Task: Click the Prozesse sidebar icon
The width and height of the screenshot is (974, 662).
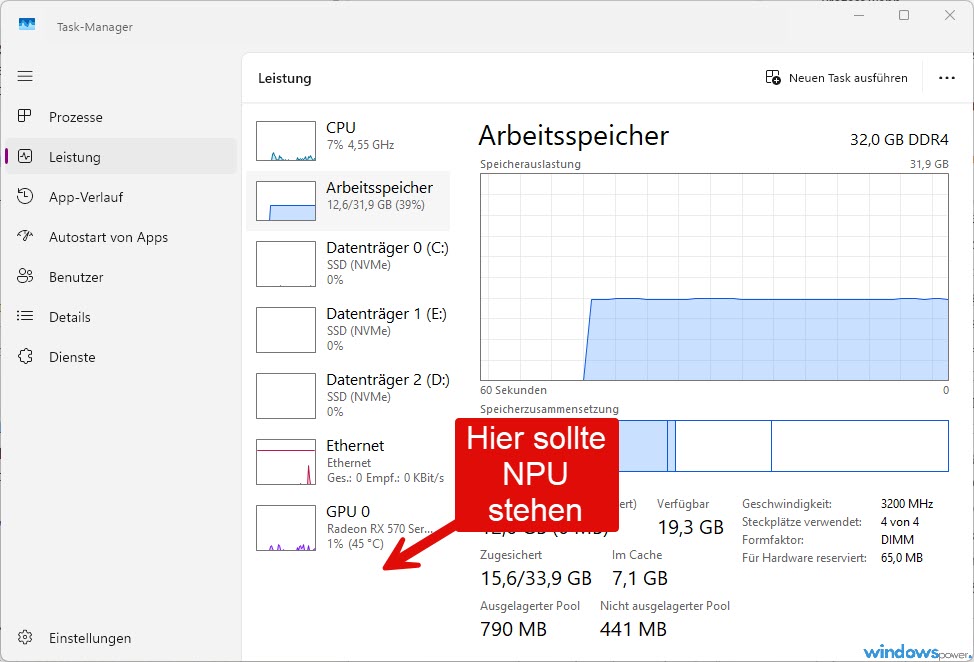Action: coord(25,116)
